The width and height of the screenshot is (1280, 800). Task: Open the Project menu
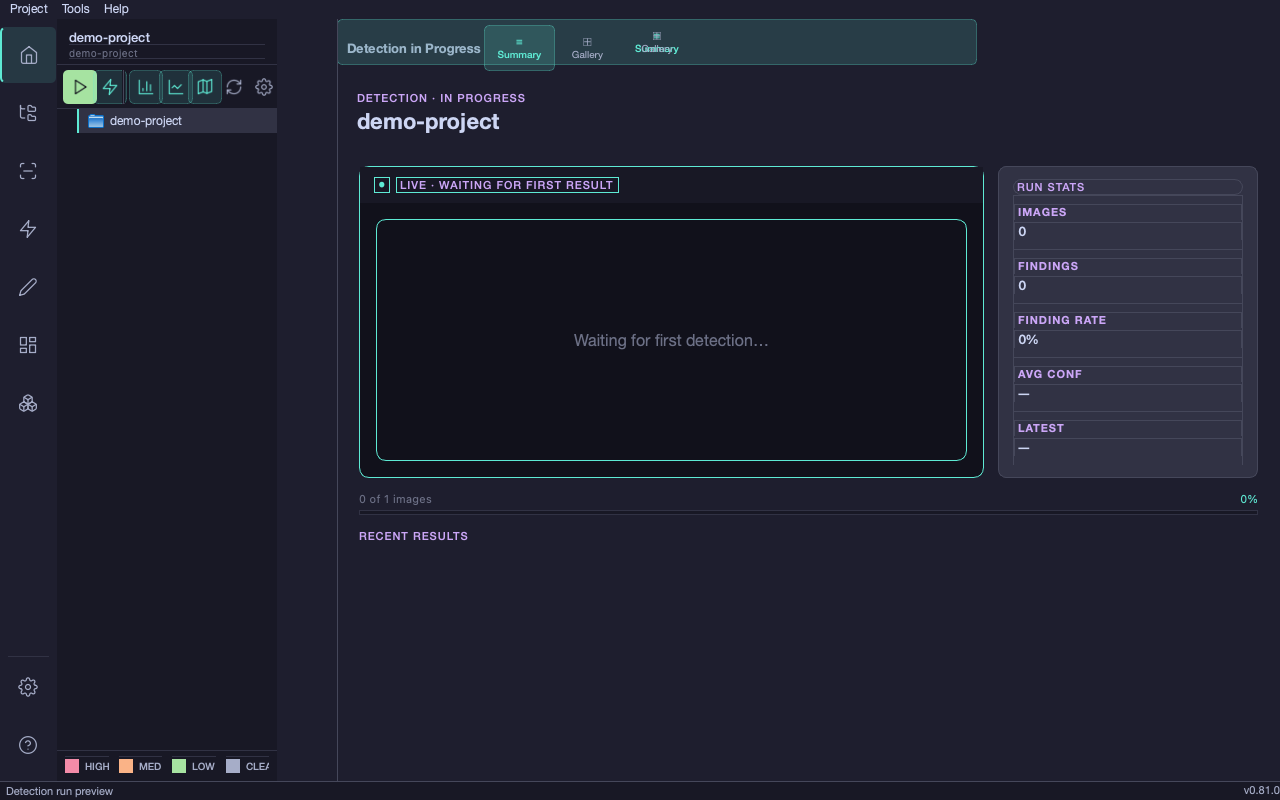tap(29, 8)
